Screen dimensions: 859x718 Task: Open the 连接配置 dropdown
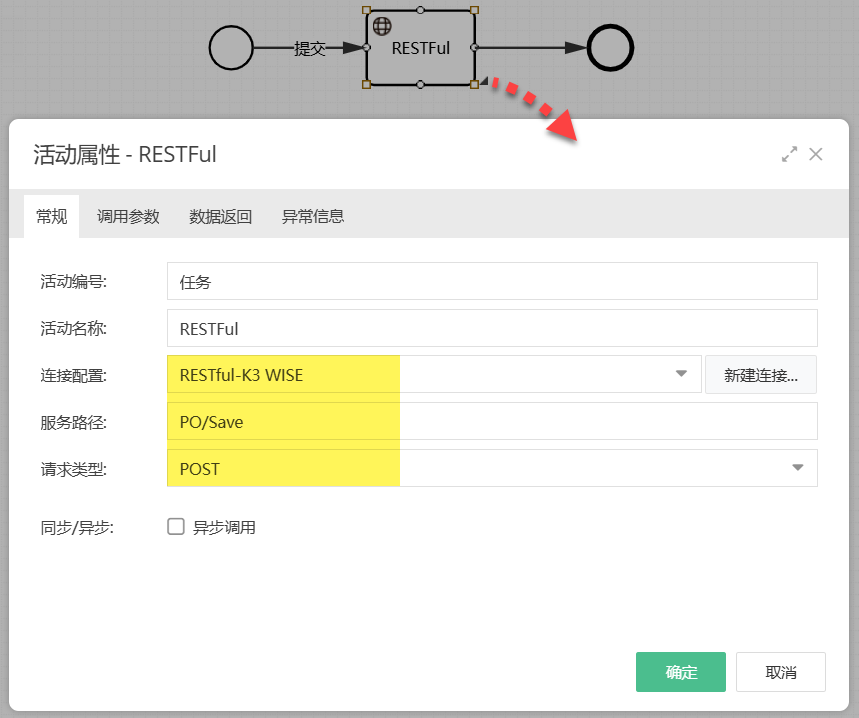click(x=681, y=374)
